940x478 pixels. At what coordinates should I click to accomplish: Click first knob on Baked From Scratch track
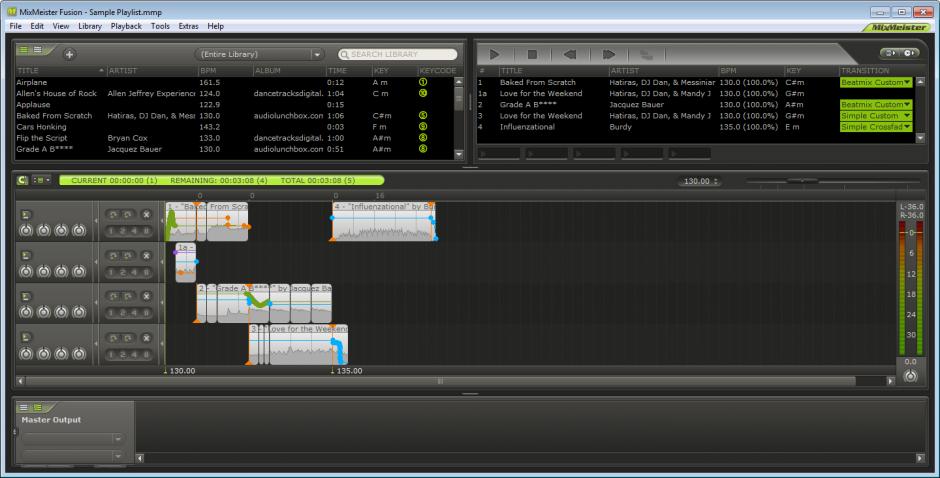26,230
